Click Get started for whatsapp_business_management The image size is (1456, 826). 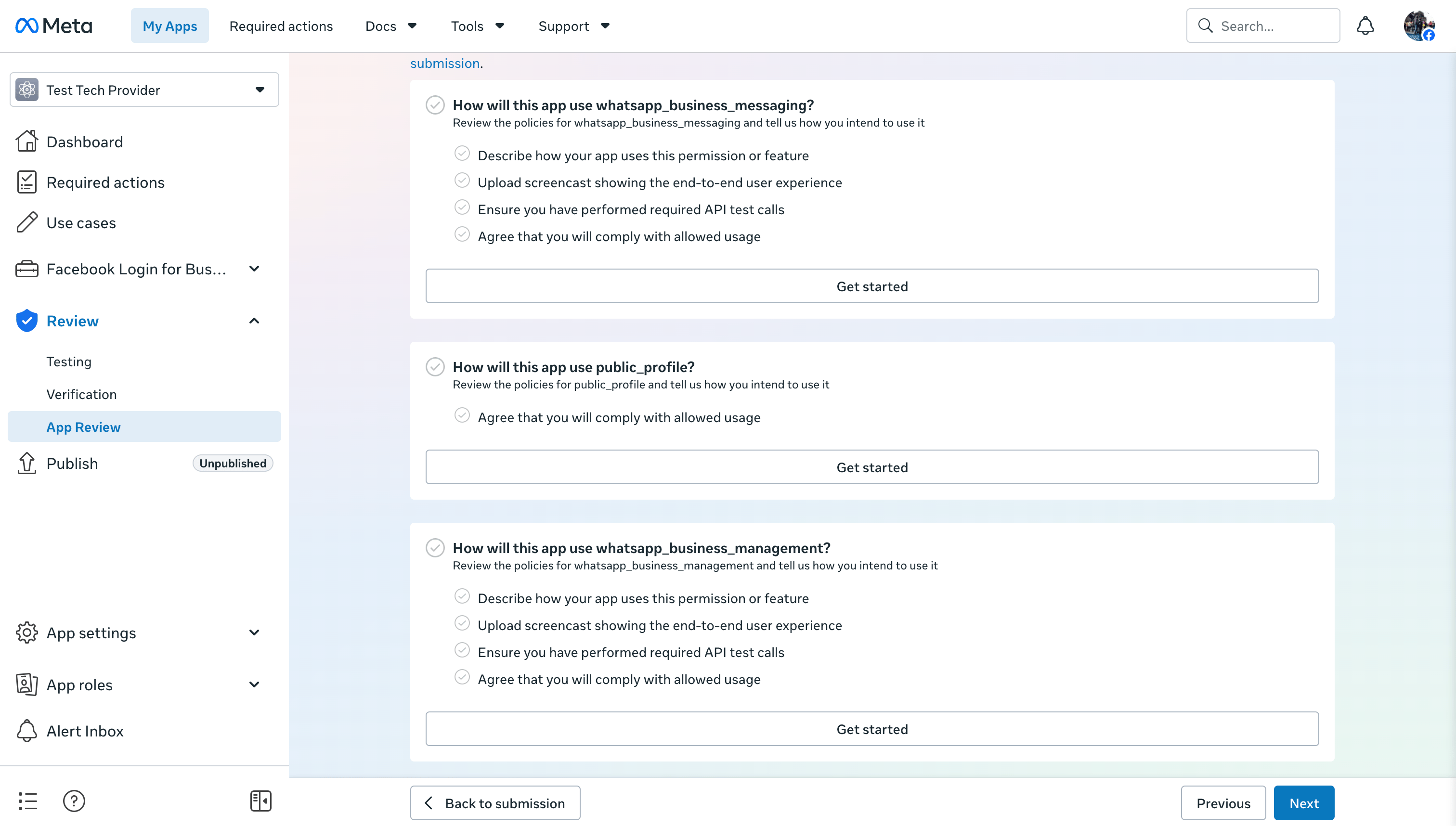pyautogui.click(x=872, y=728)
